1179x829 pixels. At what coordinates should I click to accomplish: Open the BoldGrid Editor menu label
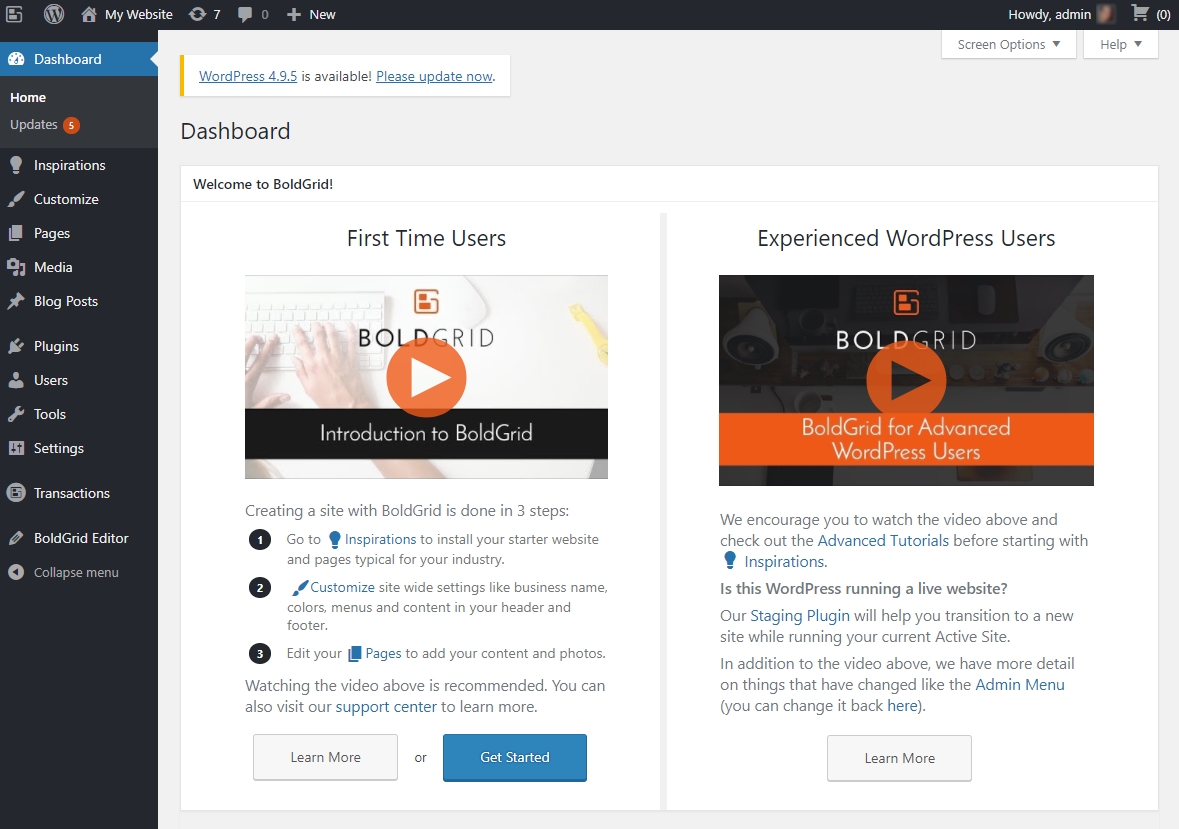[81, 538]
